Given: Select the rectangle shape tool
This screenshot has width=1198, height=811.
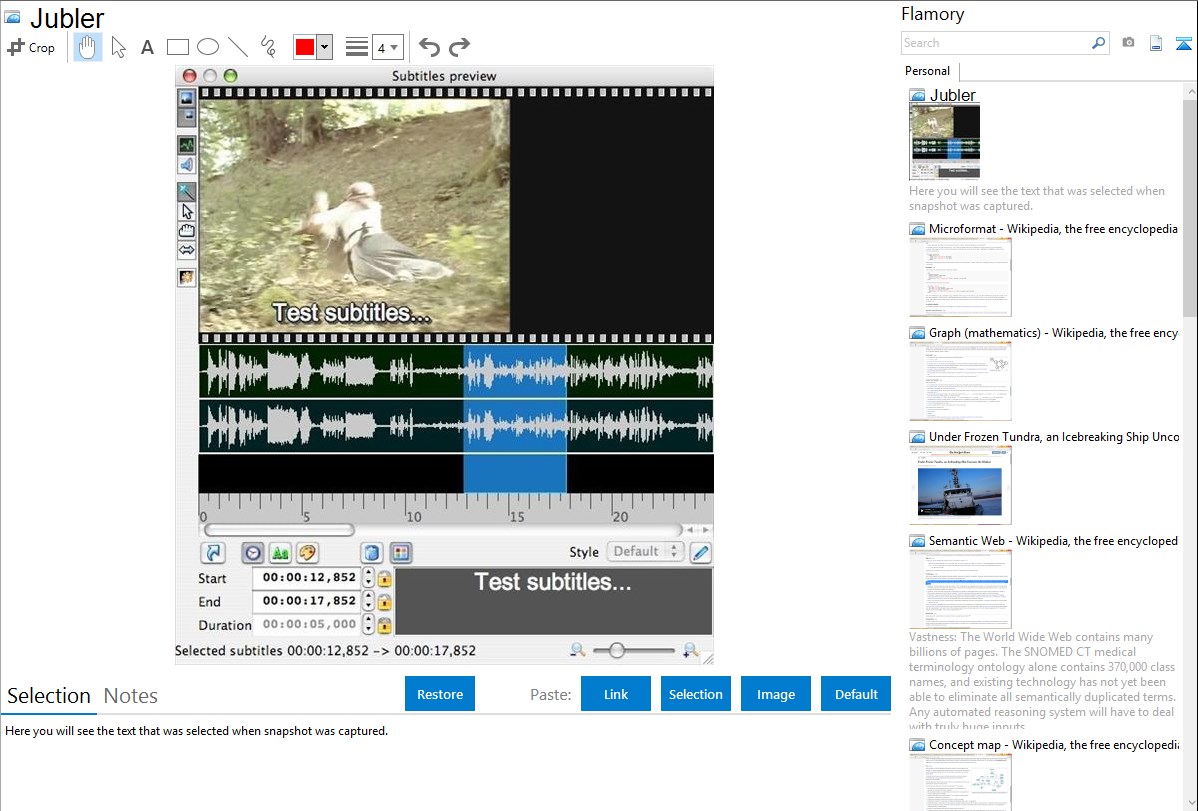Looking at the screenshot, I should 177,47.
